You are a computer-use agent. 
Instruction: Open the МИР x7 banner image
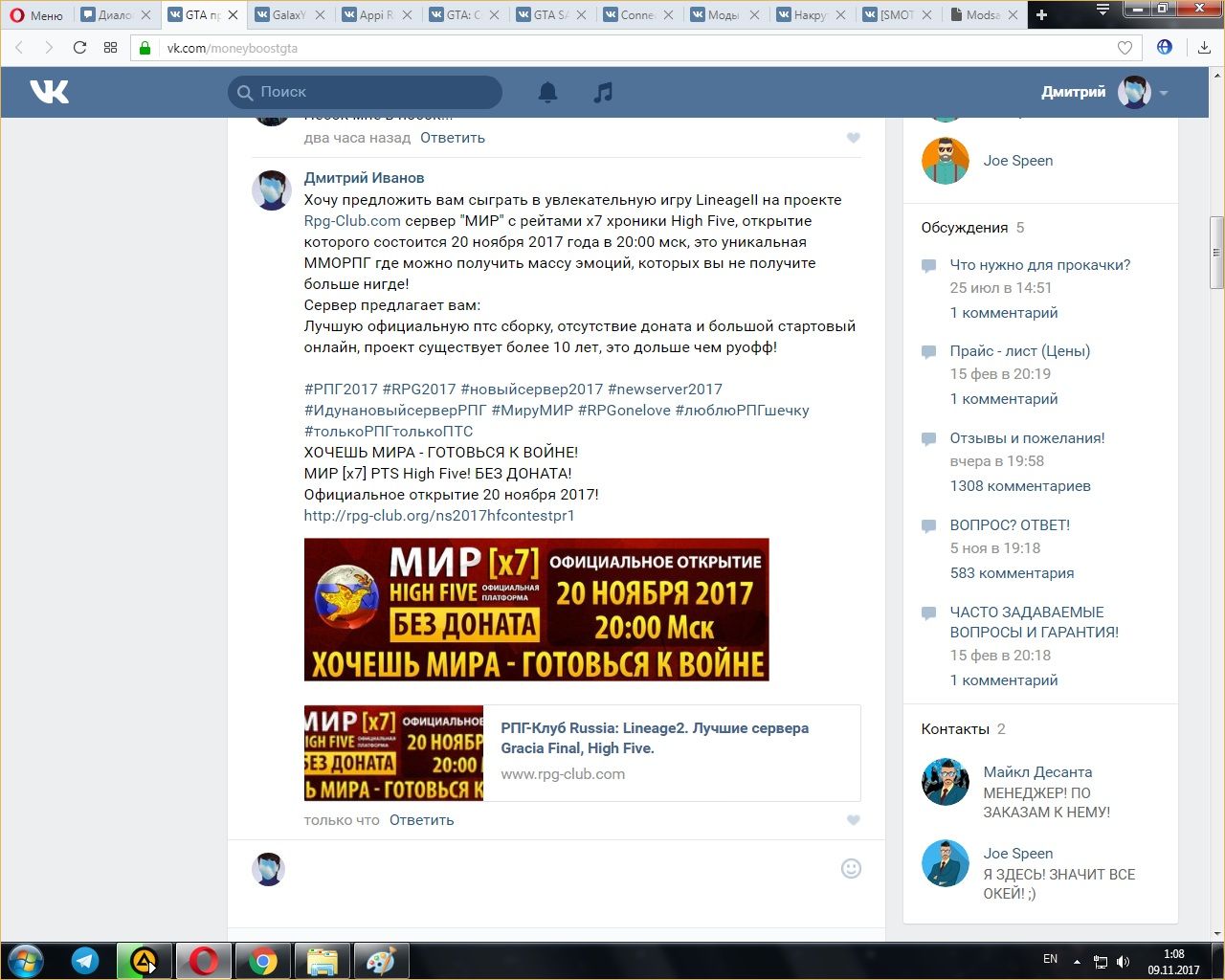536,610
